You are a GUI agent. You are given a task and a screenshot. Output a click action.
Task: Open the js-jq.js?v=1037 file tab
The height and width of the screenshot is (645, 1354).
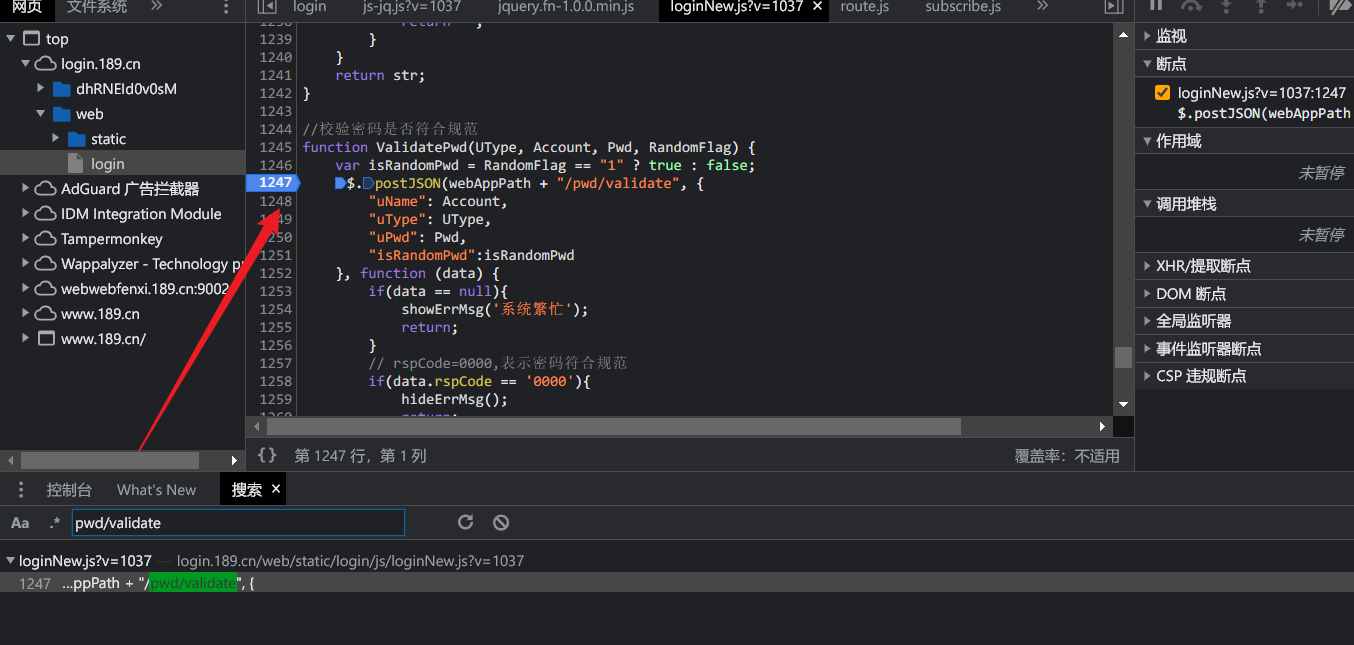tap(411, 7)
